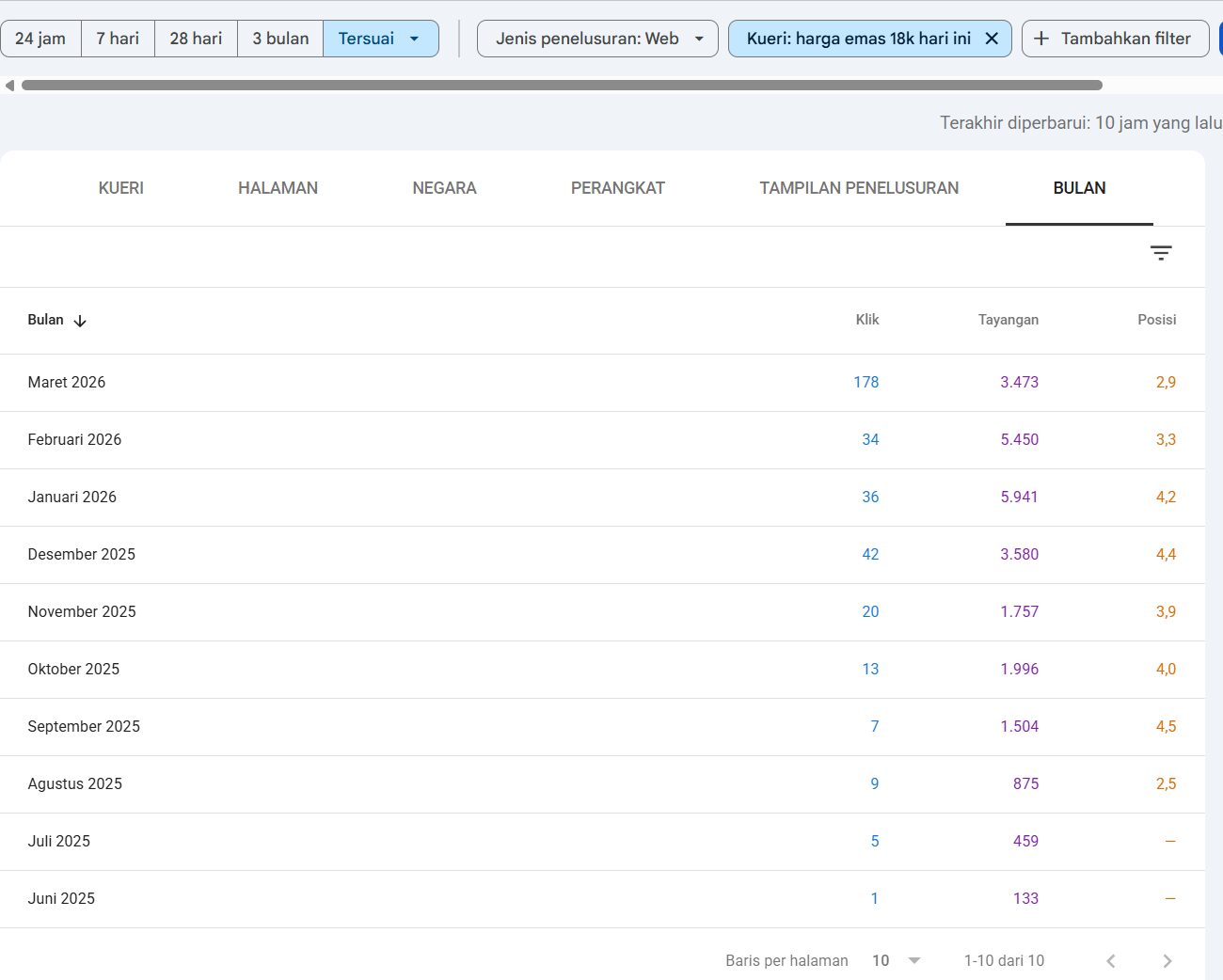This screenshot has width=1223, height=980.
Task: Select the 28 hari date range
Action: 196,39
